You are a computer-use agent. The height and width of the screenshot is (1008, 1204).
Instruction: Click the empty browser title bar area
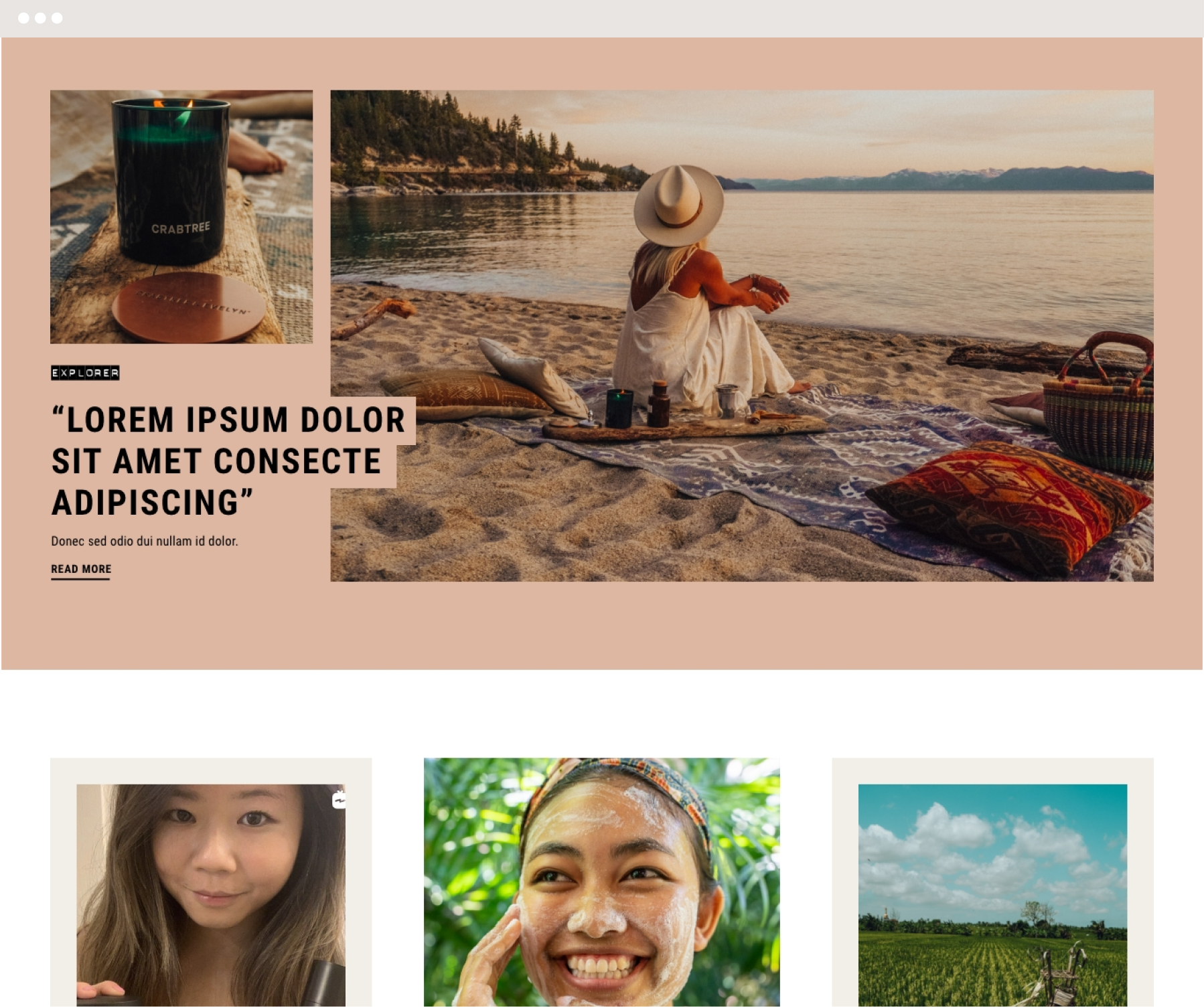(x=629, y=18)
